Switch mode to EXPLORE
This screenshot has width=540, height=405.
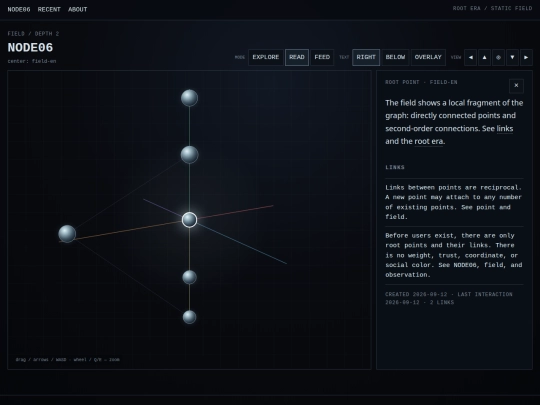266,58
